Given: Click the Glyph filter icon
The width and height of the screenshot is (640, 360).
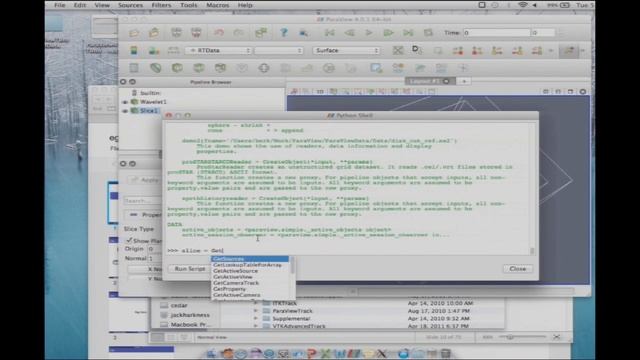Looking at the screenshot, I should (x=264, y=68).
